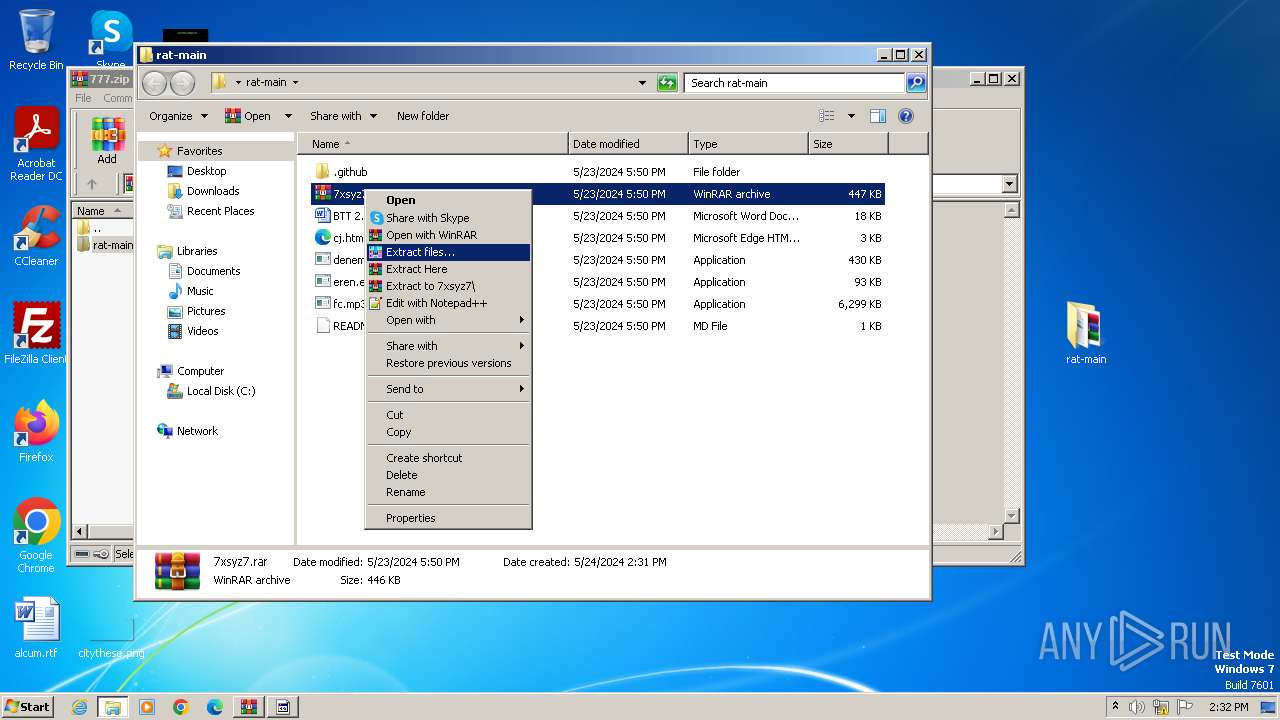
Task: Click the New folder button
Action: 423,116
